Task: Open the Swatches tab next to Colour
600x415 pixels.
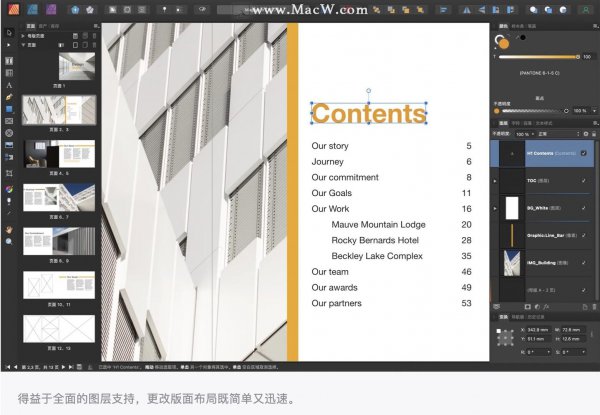Action: coord(517,26)
